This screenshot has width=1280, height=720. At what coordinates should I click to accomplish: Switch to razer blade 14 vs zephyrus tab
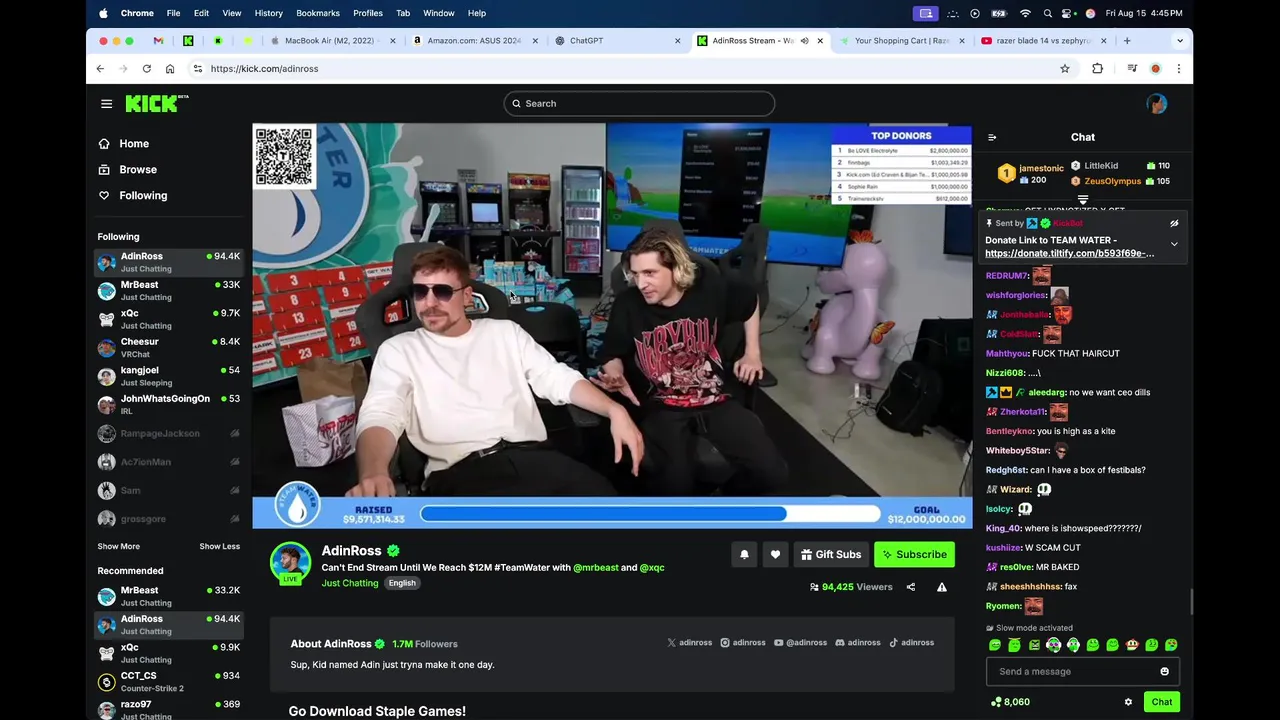coord(1043,41)
